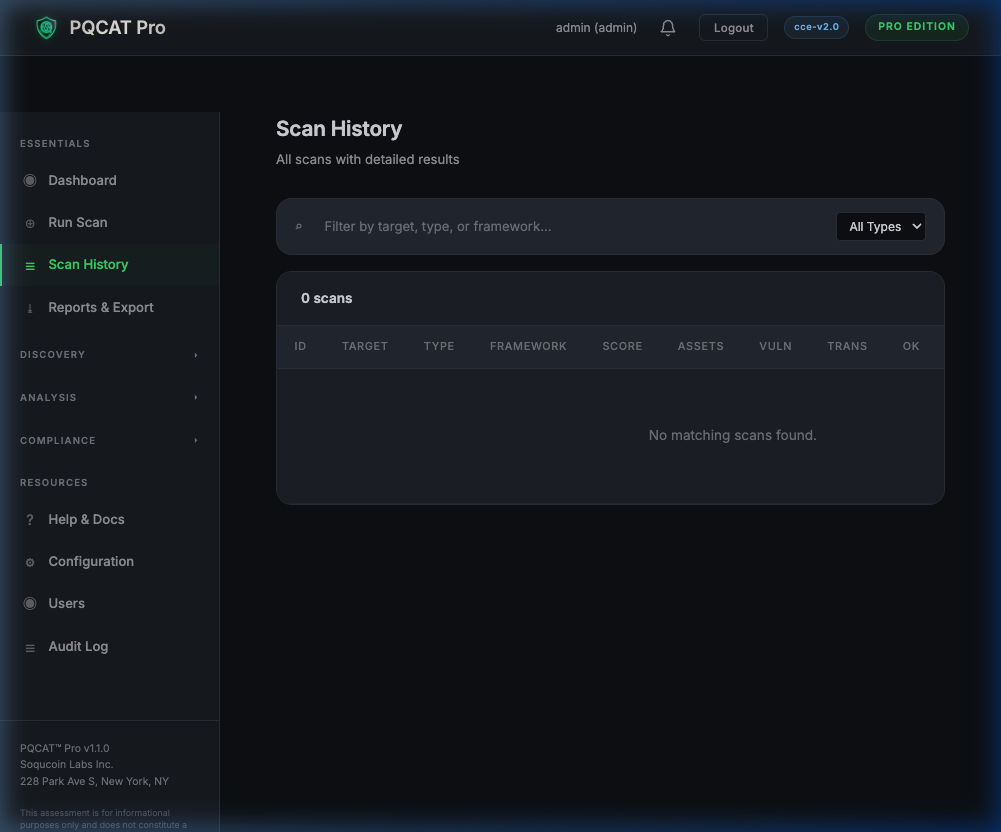Open the notifications bell
The width and height of the screenshot is (1001, 832).
point(667,27)
